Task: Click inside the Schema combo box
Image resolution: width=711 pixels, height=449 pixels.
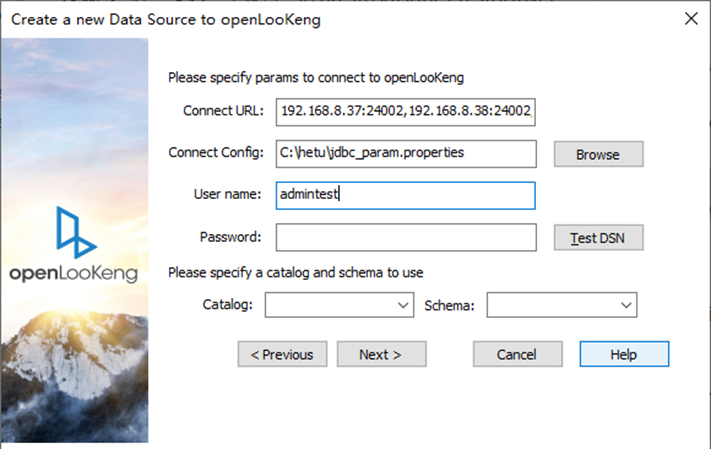Action: coord(562,305)
